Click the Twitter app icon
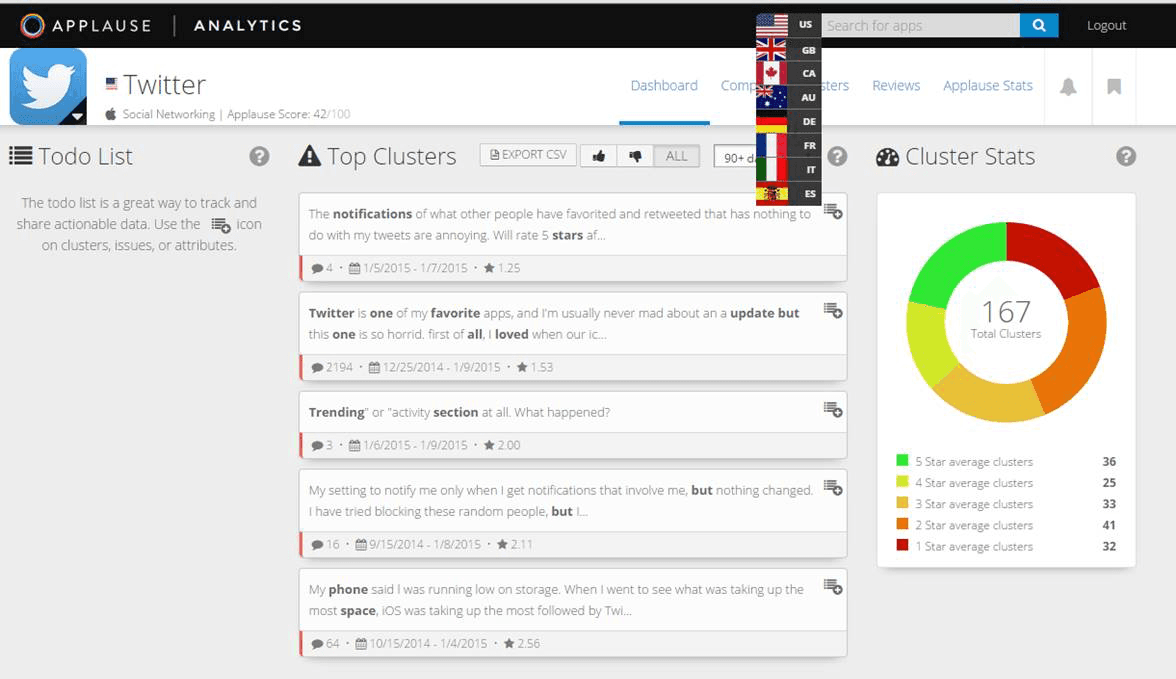1176x679 pixels. [48, 86]
